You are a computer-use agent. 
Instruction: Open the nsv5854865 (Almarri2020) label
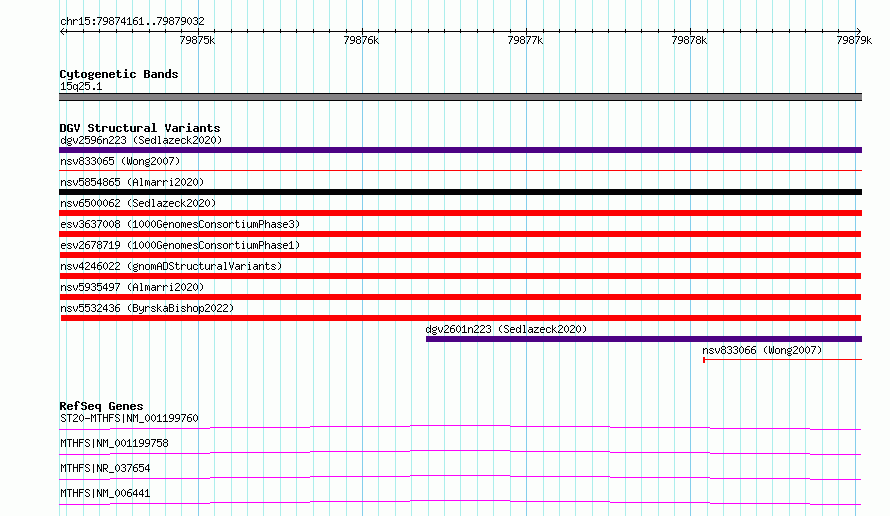[x=132, y=182]
